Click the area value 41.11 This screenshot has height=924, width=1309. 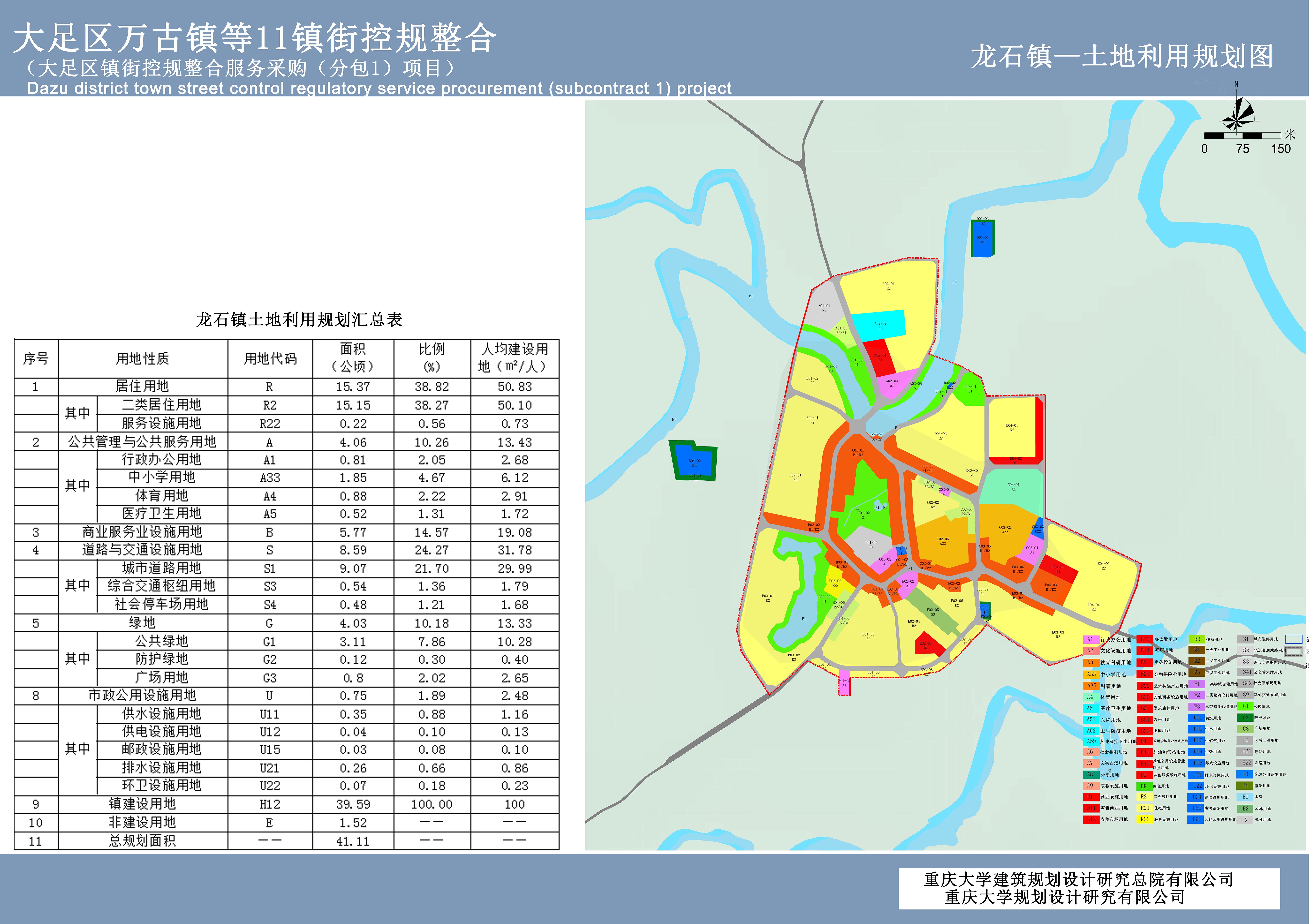click(353, 841)
